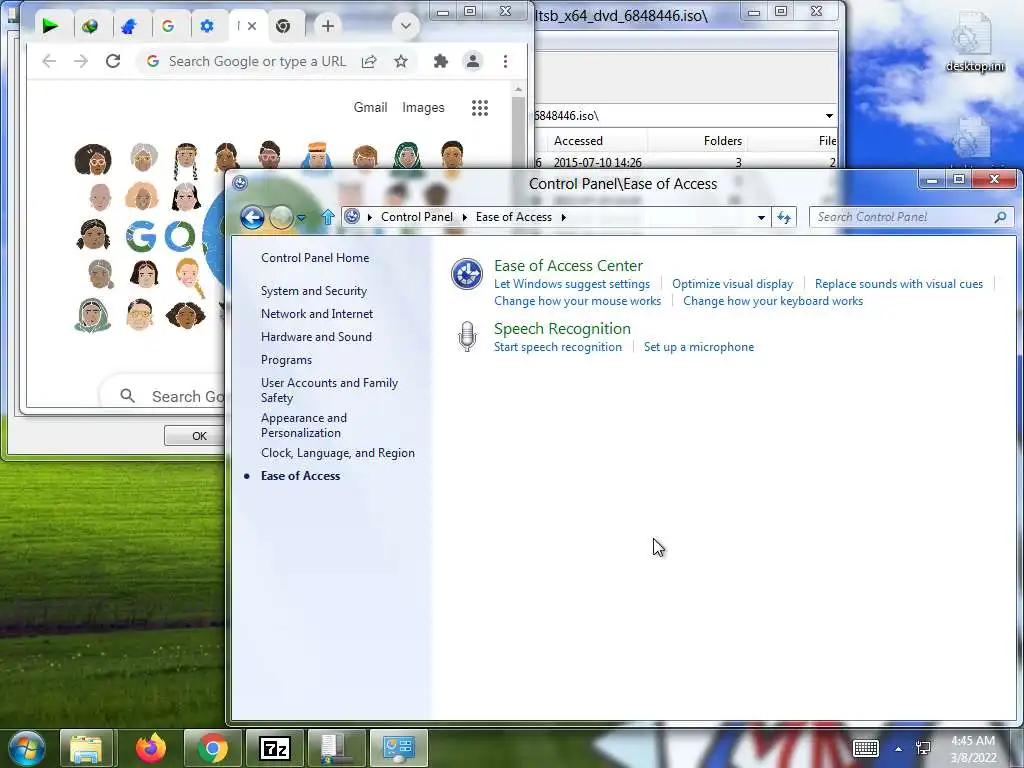The width and height of the screenshot is (1024, 768).
Task: Click Set up a microphone
Action: [x=699, y=347]
